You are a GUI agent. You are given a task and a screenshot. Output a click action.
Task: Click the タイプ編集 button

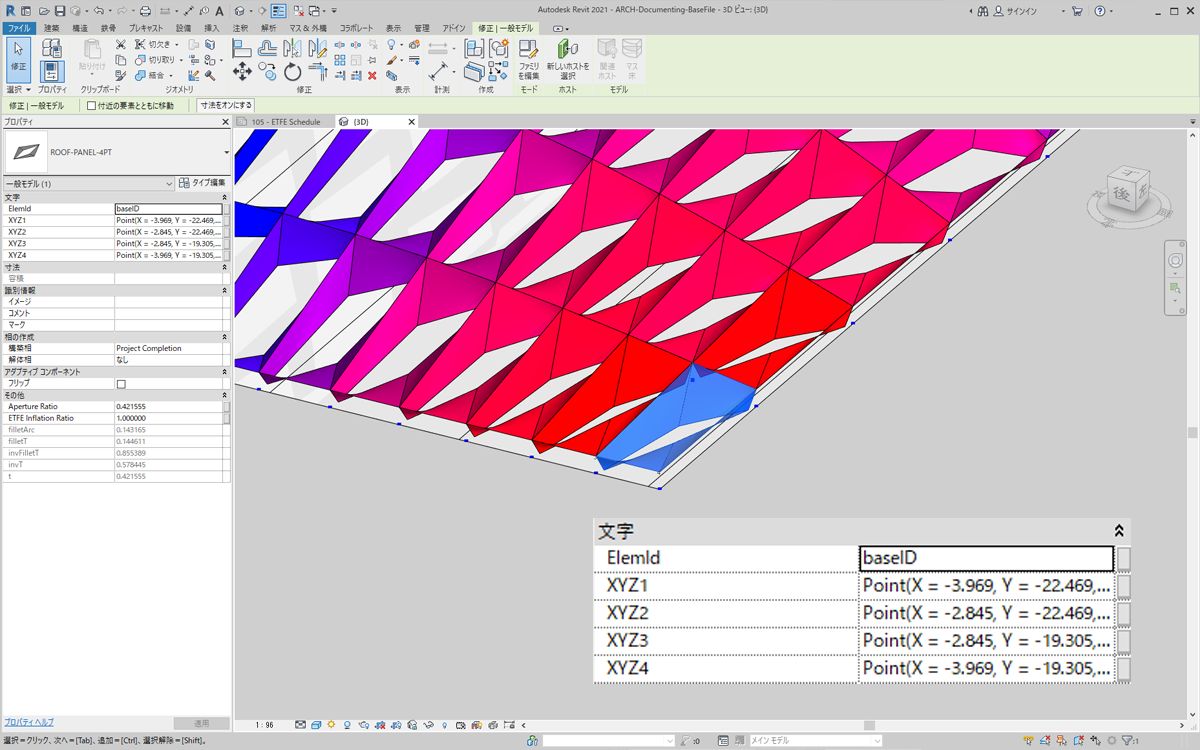(x=203, y=184)
